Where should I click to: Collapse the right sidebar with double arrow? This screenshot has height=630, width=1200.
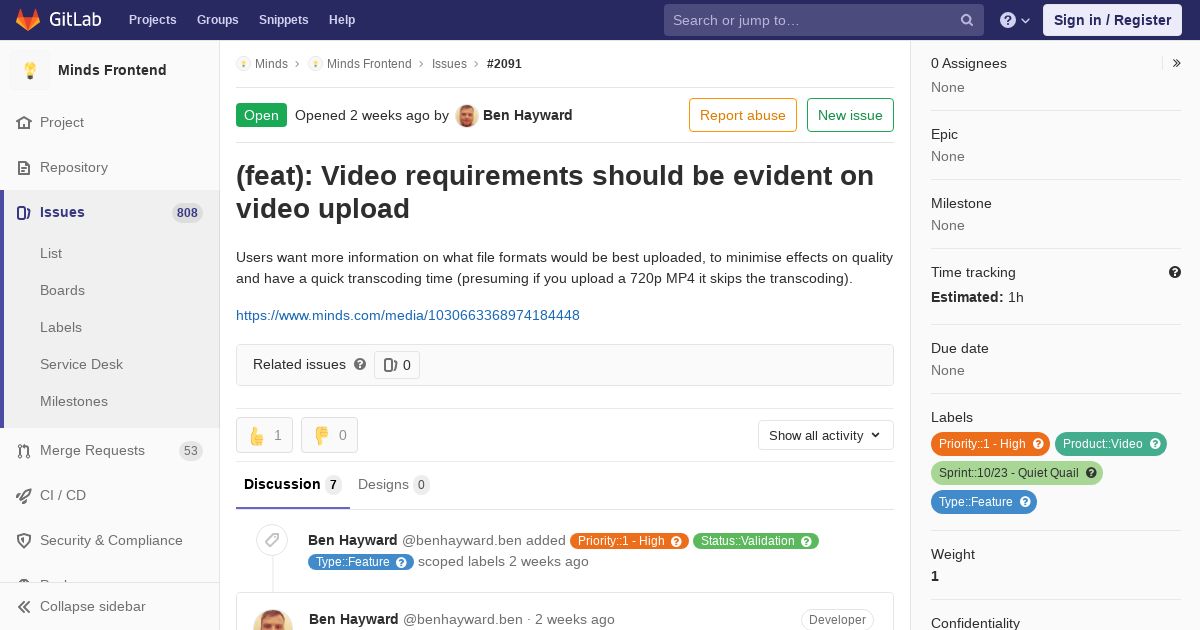click(1176, 63)
